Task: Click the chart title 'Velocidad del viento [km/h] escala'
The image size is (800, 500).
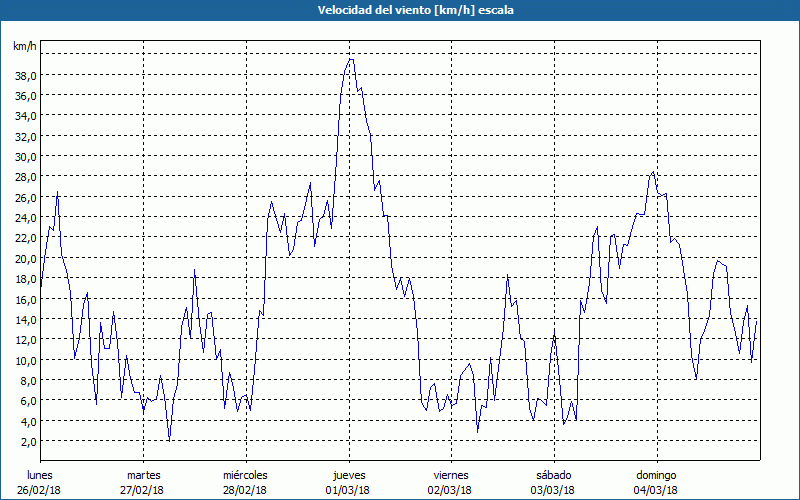Action: (400, 10)
